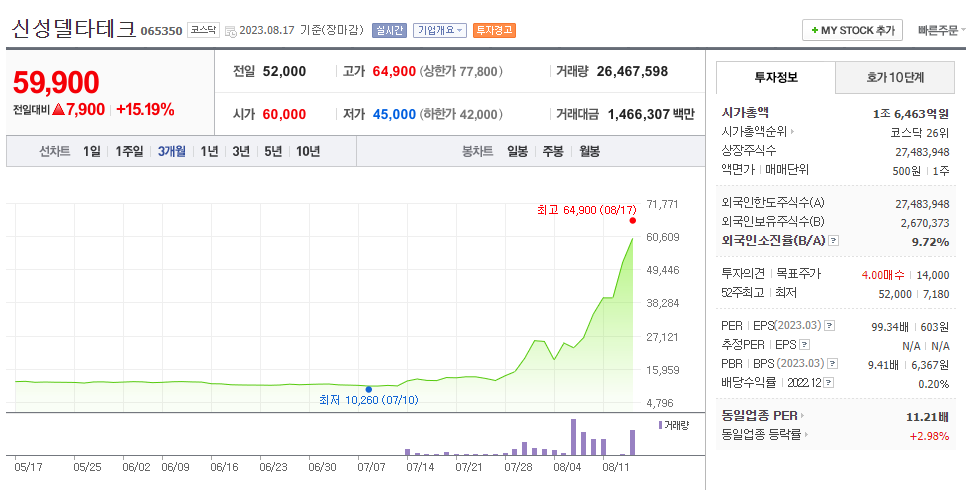Click the 신성델타테크 stock name
Viewport: 967px width, 490px height.
tap(73, 29)
